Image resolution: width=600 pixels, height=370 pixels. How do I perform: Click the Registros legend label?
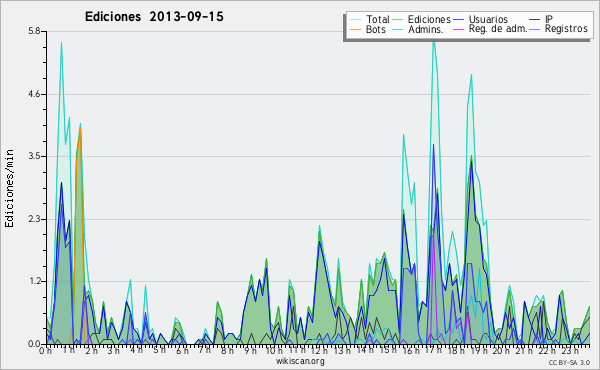click(566, 29)
